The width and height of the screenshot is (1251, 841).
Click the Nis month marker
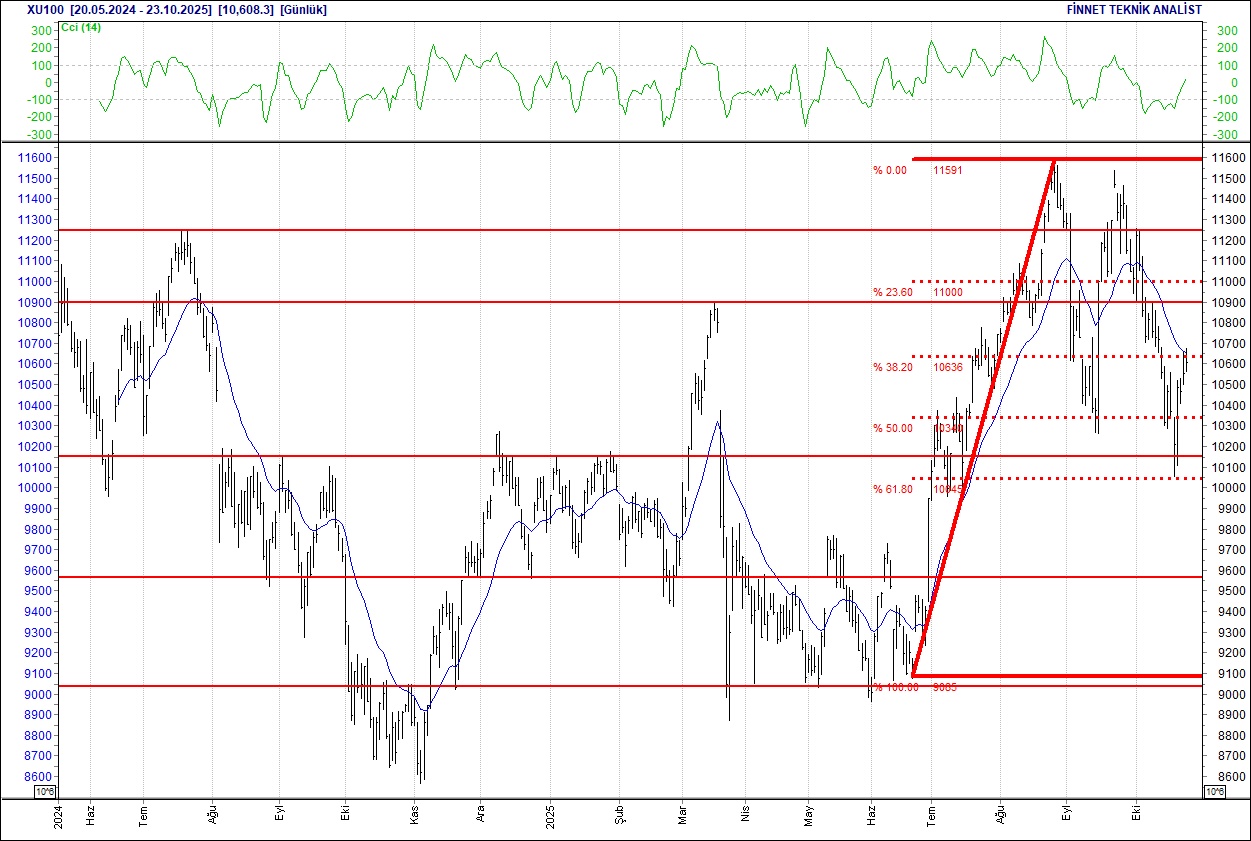click(743, 815)
